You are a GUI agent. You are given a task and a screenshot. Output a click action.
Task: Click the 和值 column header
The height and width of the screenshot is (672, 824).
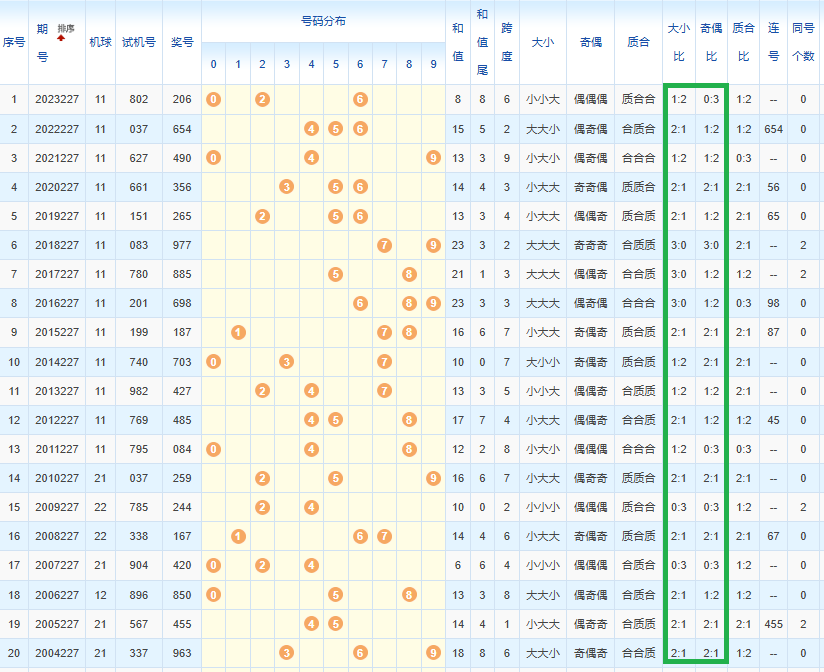coord(457,42)
